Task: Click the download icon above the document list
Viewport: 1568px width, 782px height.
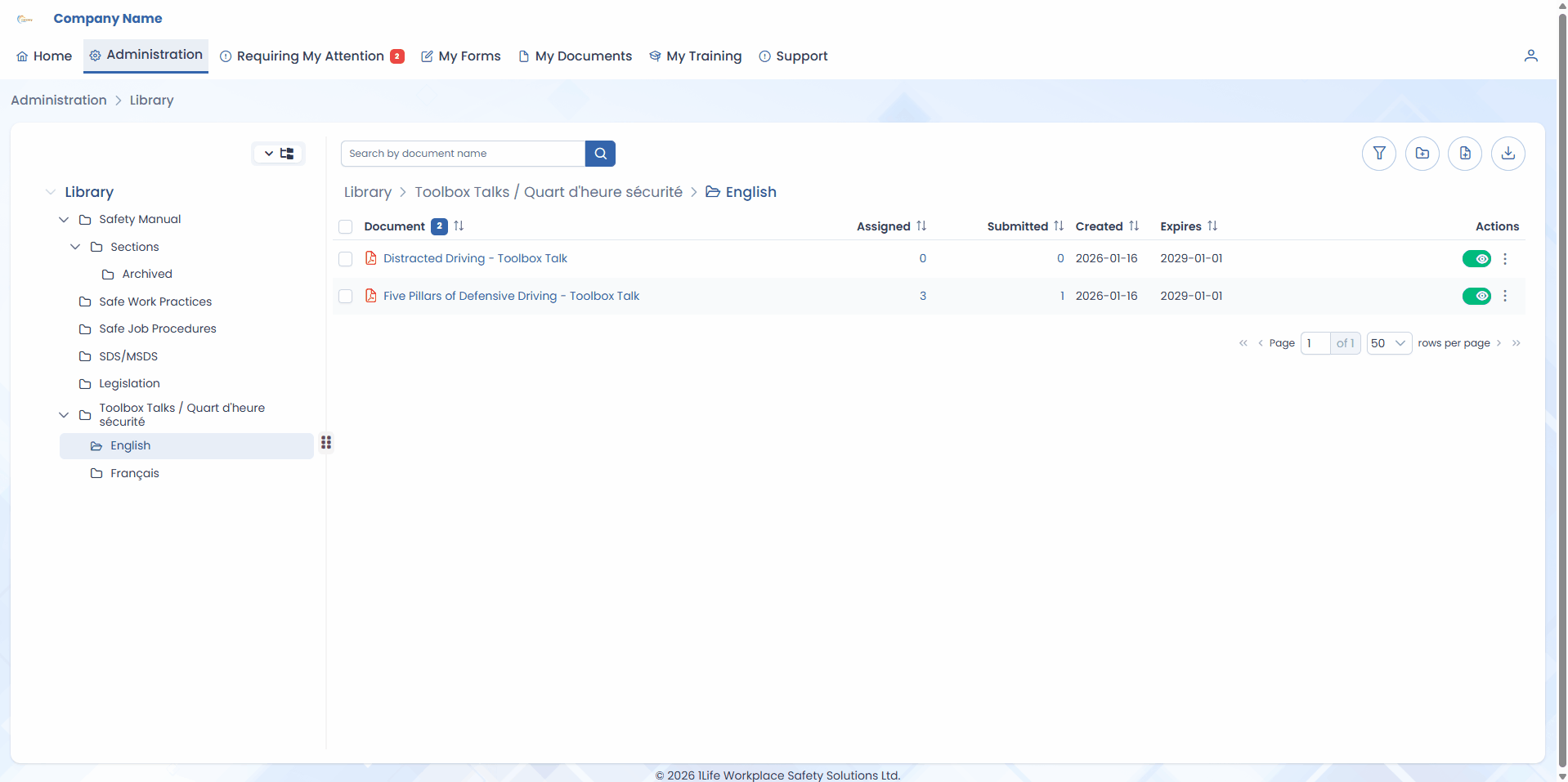Action: point(1508,154)
